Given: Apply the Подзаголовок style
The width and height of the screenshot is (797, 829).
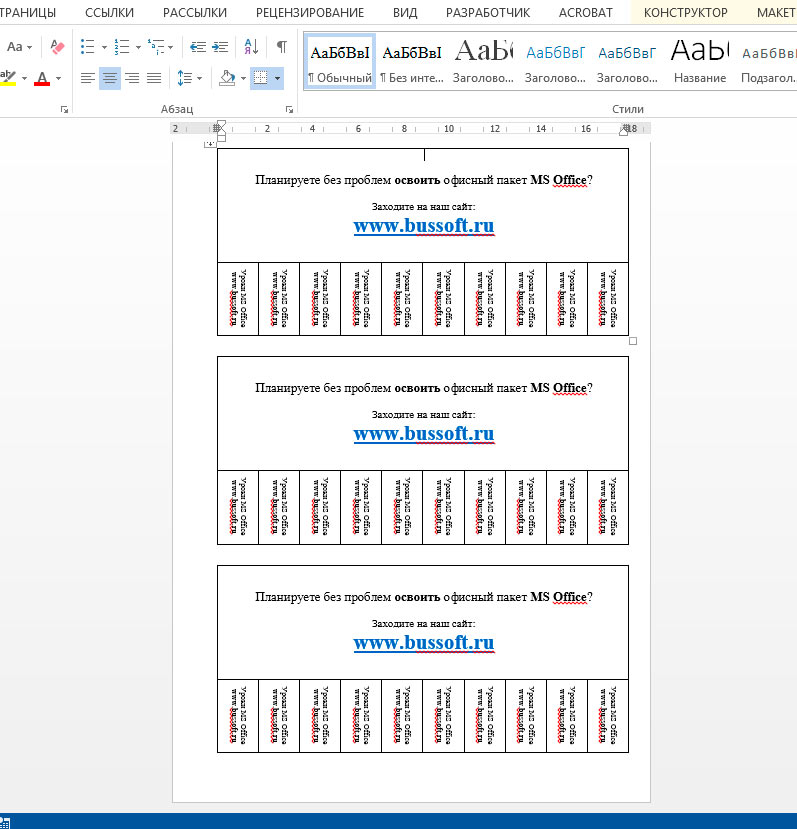Looking at the screenshot, I should point(767,61).
